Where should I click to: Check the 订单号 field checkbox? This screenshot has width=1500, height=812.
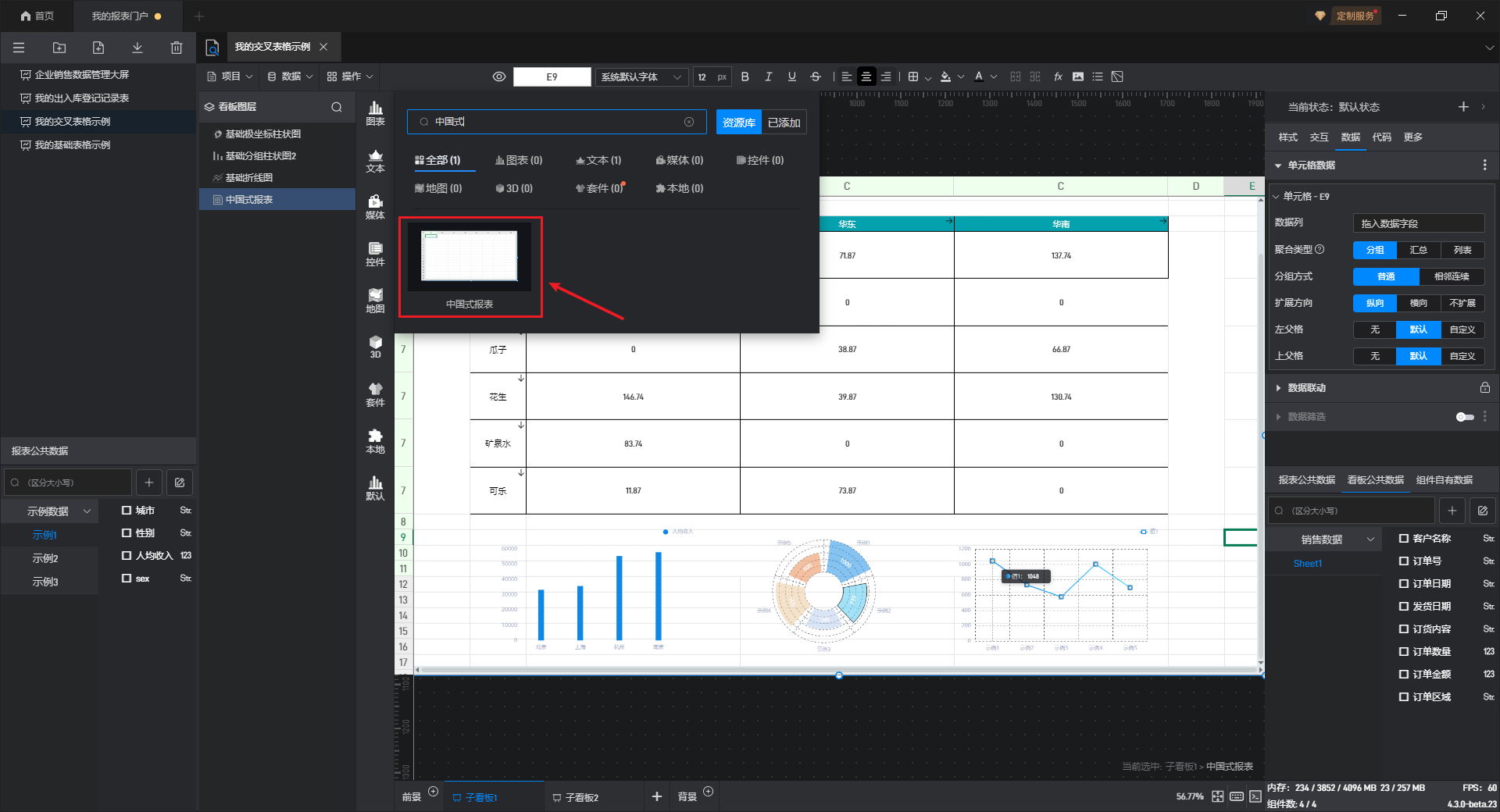coord(1404,561)
